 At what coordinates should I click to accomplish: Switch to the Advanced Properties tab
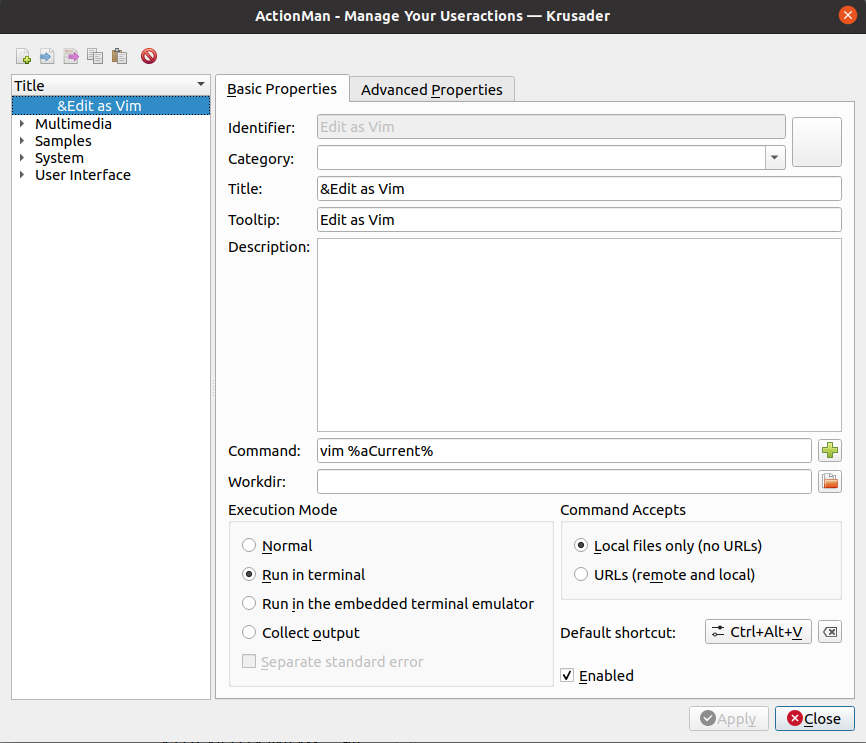[431, 90]
